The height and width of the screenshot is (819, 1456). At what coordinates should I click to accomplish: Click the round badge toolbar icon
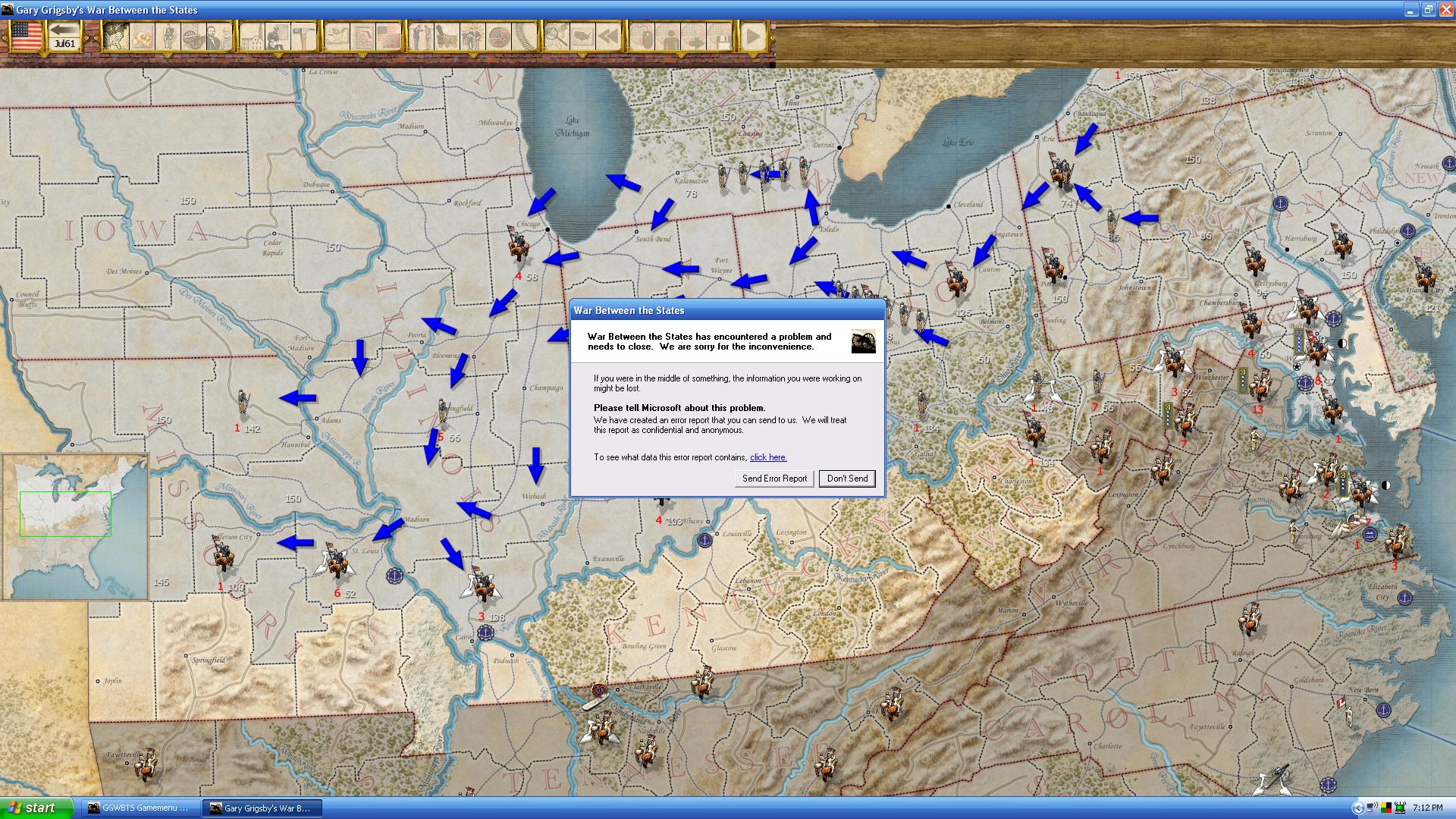click(498, 36)
